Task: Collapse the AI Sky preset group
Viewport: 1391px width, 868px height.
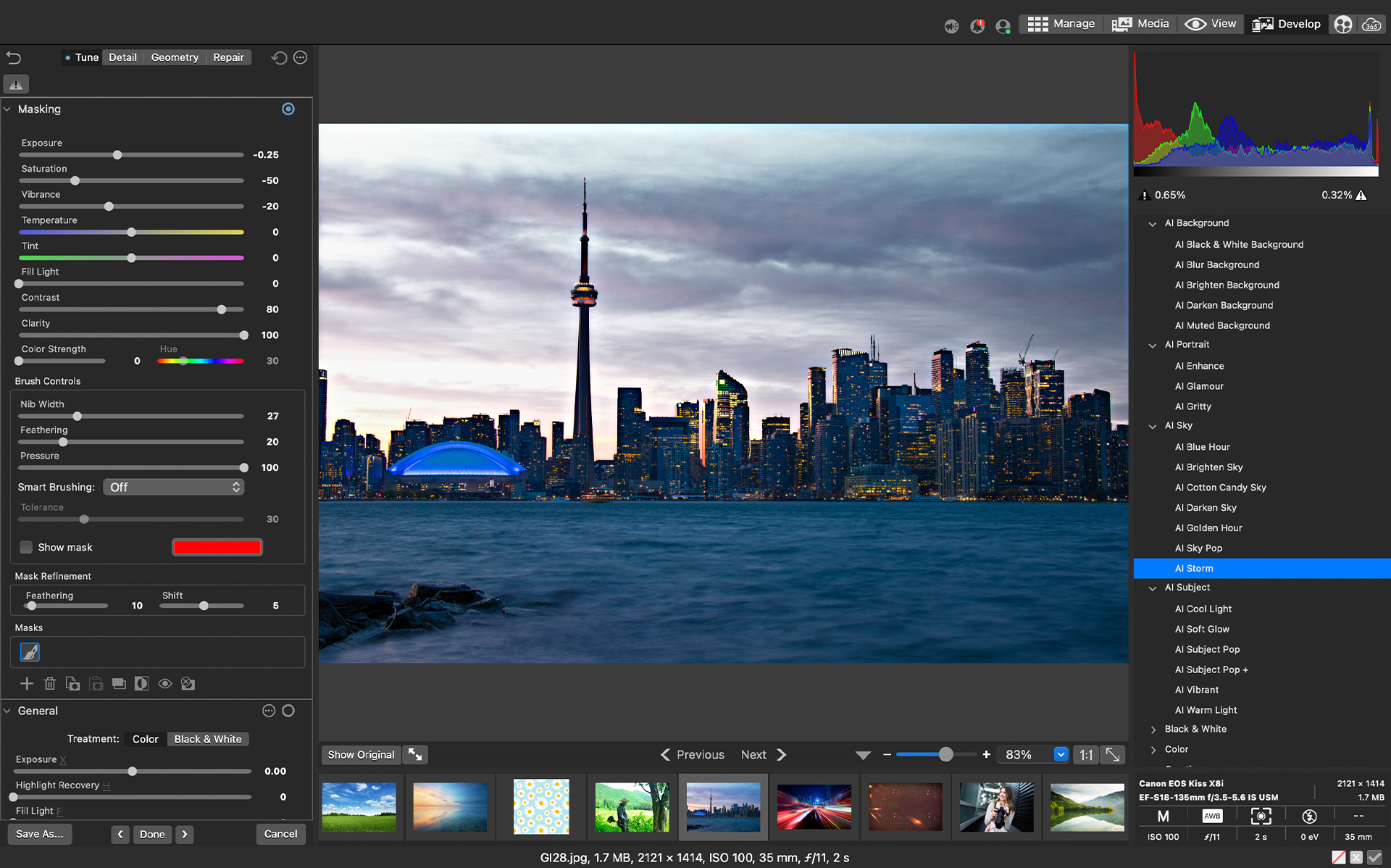Action: pos(1153,426)
